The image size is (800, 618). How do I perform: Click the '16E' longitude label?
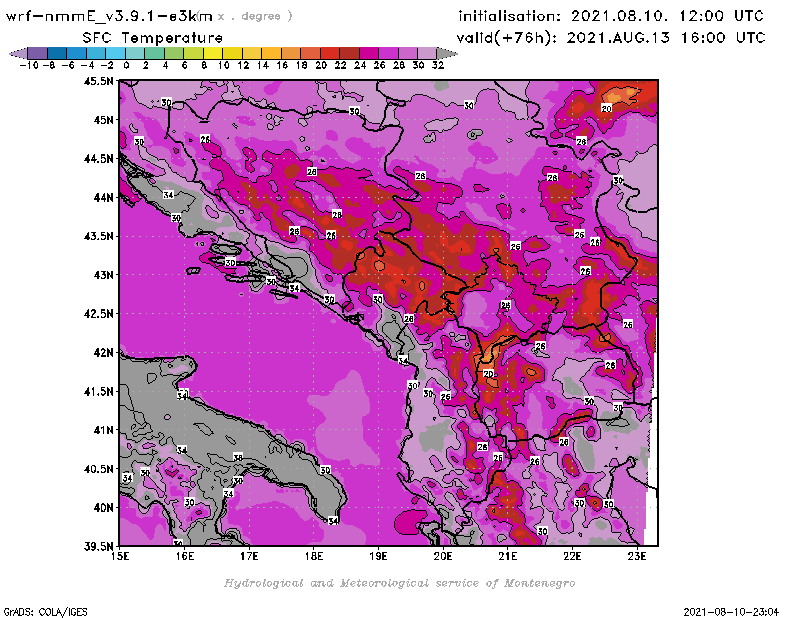(x=185, y=556)
